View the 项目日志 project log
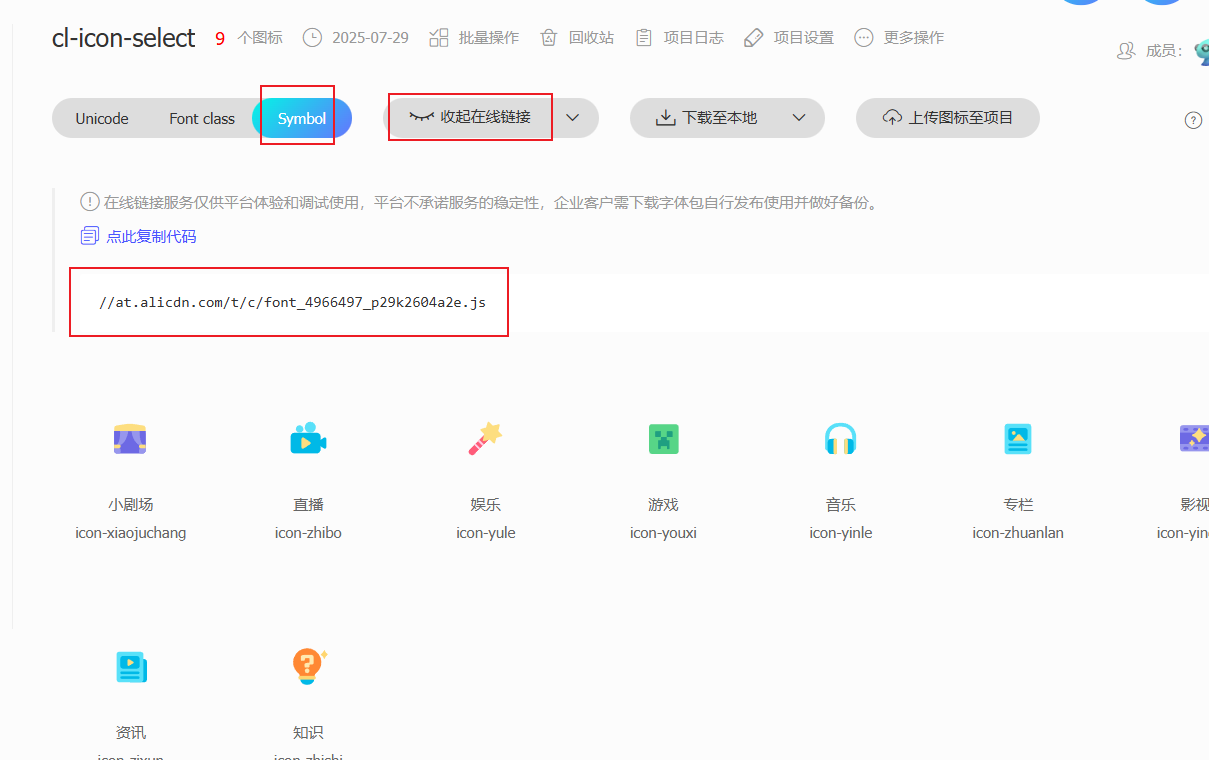The height and width of the screenshot is (760, 1209). (679, 37)
